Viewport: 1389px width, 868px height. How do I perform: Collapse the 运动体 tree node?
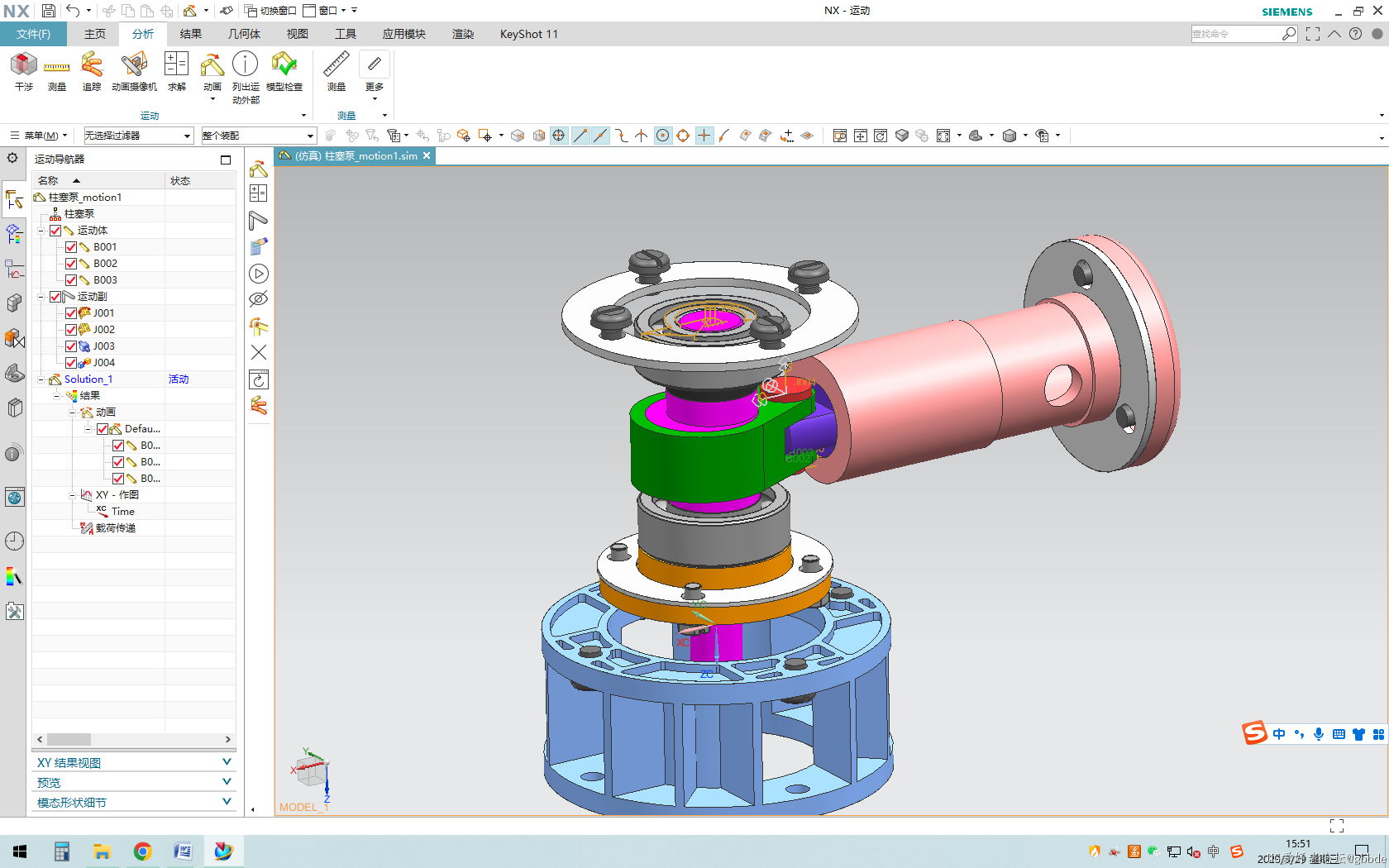click(41, 231)
